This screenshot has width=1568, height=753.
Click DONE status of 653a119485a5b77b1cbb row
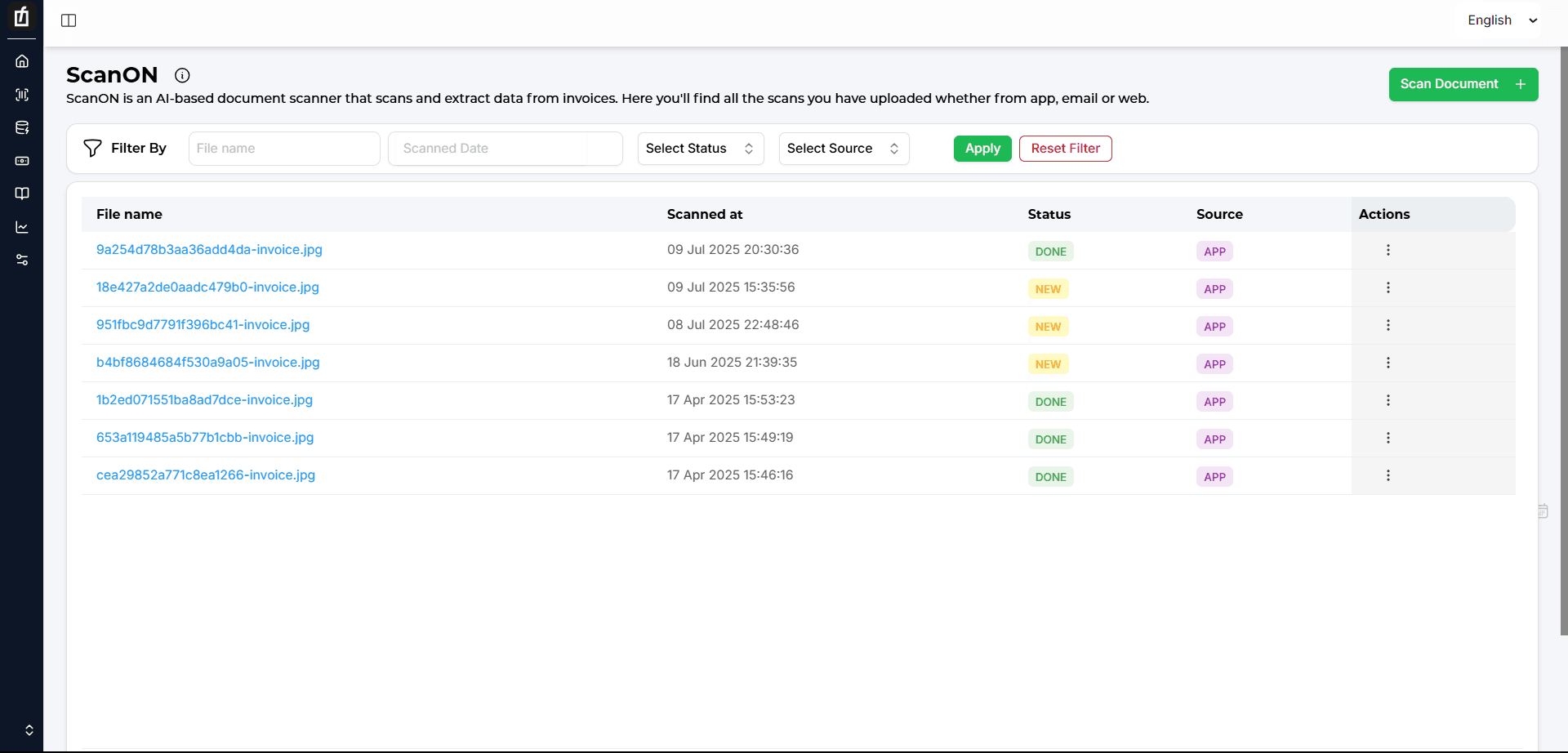[x=1050, y=439]
